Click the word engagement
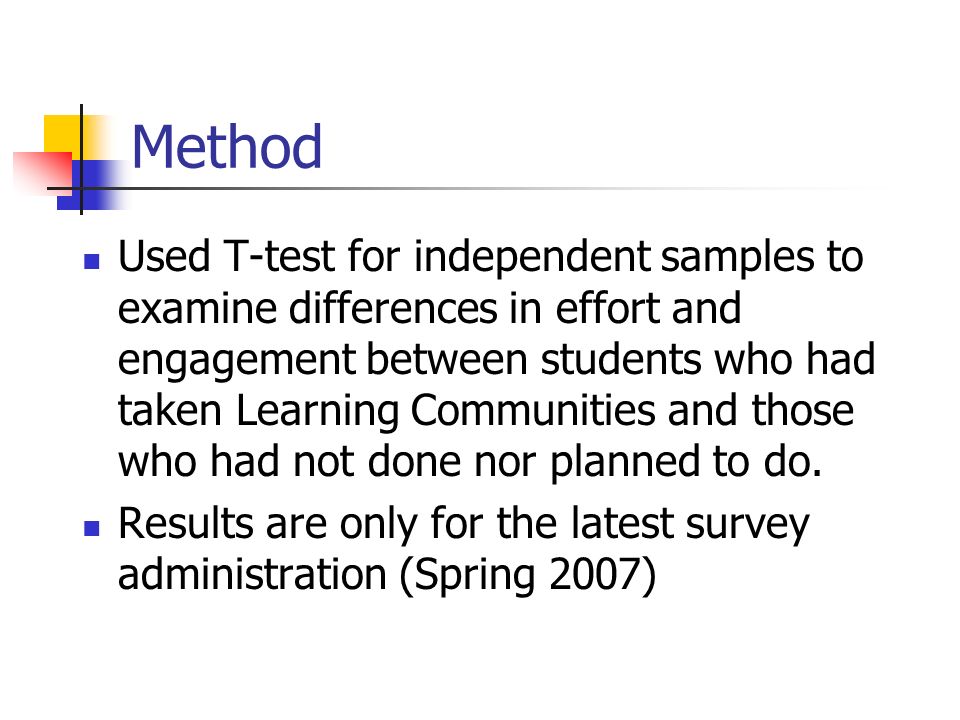The image size is (960, 720). pyautogui.click(x=237, y=361)
